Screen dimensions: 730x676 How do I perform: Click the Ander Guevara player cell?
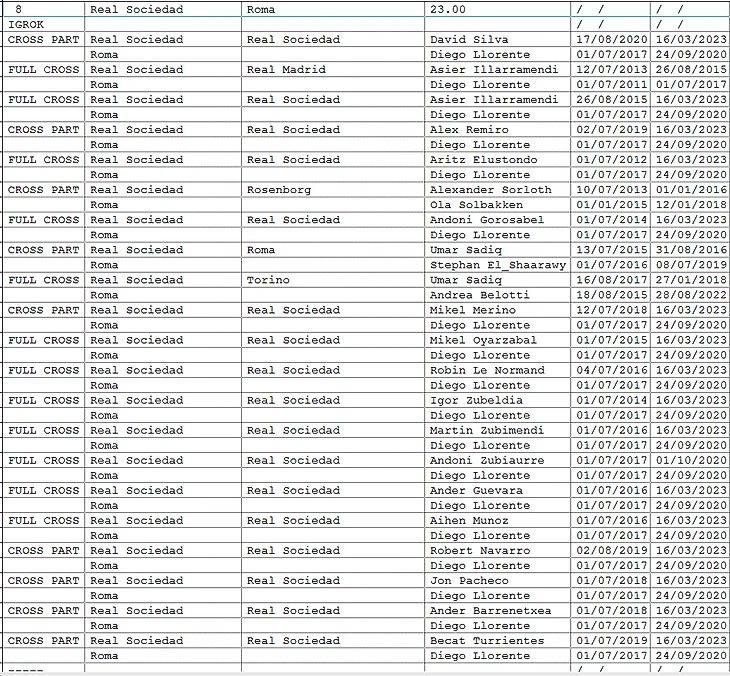[497, 491]
